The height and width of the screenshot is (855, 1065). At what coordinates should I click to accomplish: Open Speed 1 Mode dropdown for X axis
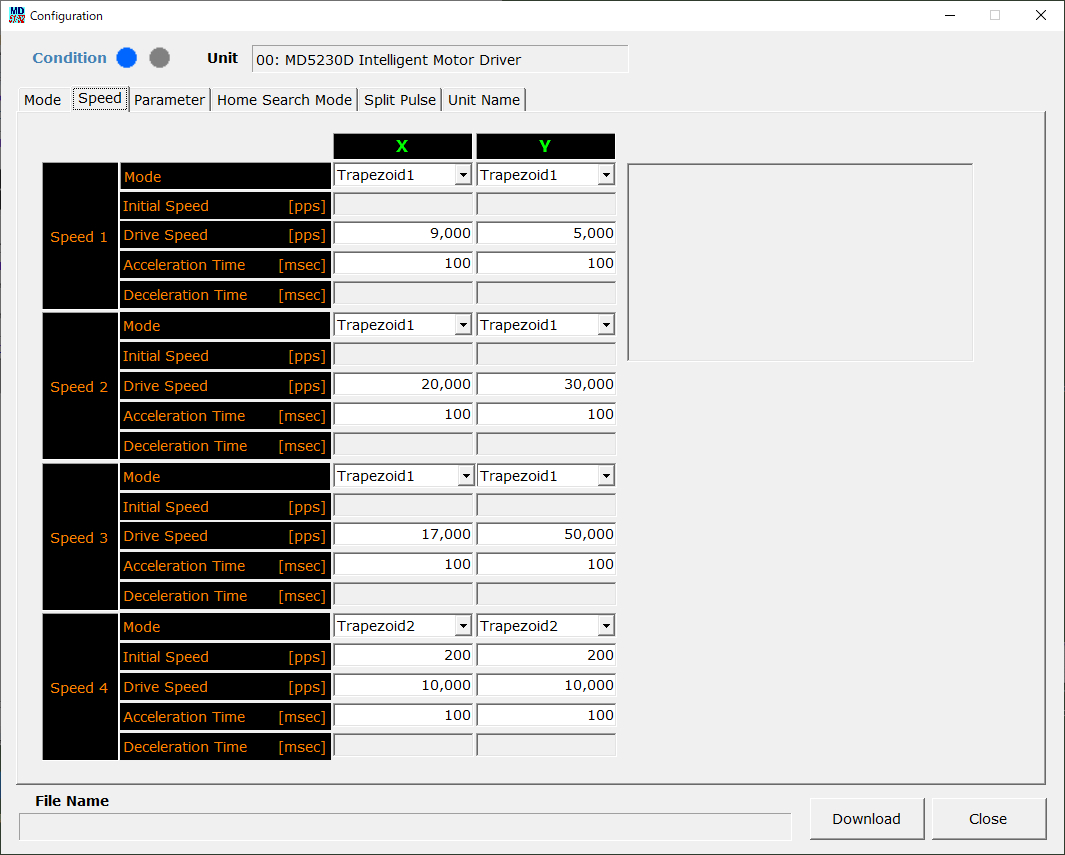462,175
